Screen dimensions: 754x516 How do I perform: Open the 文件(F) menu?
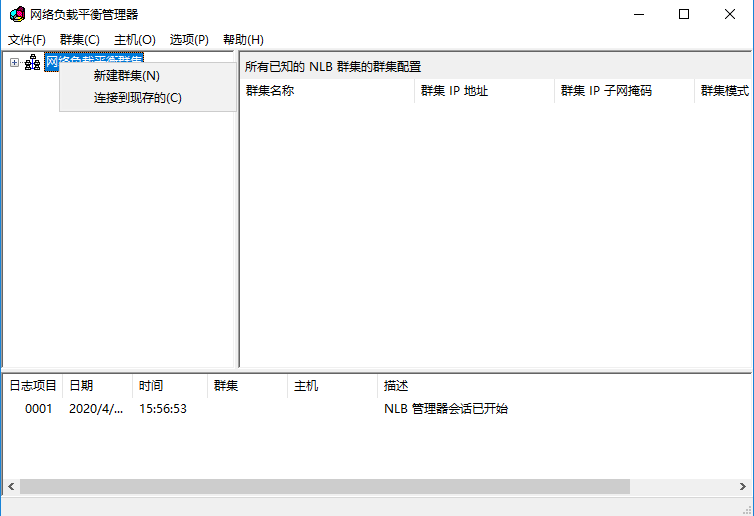(27, 39)
